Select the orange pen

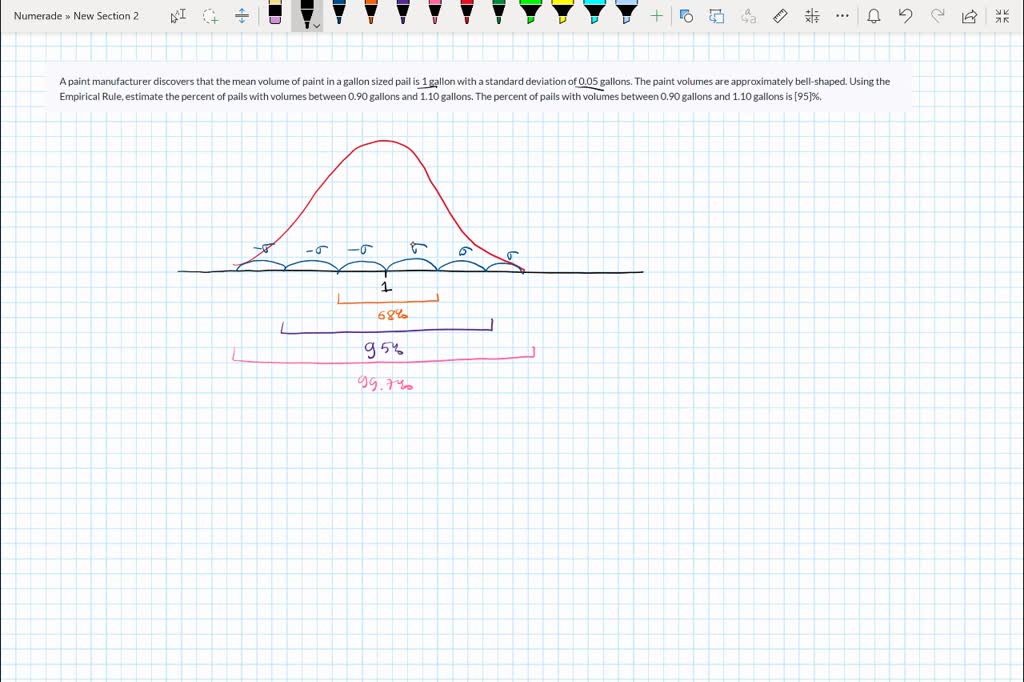point(371,12)
